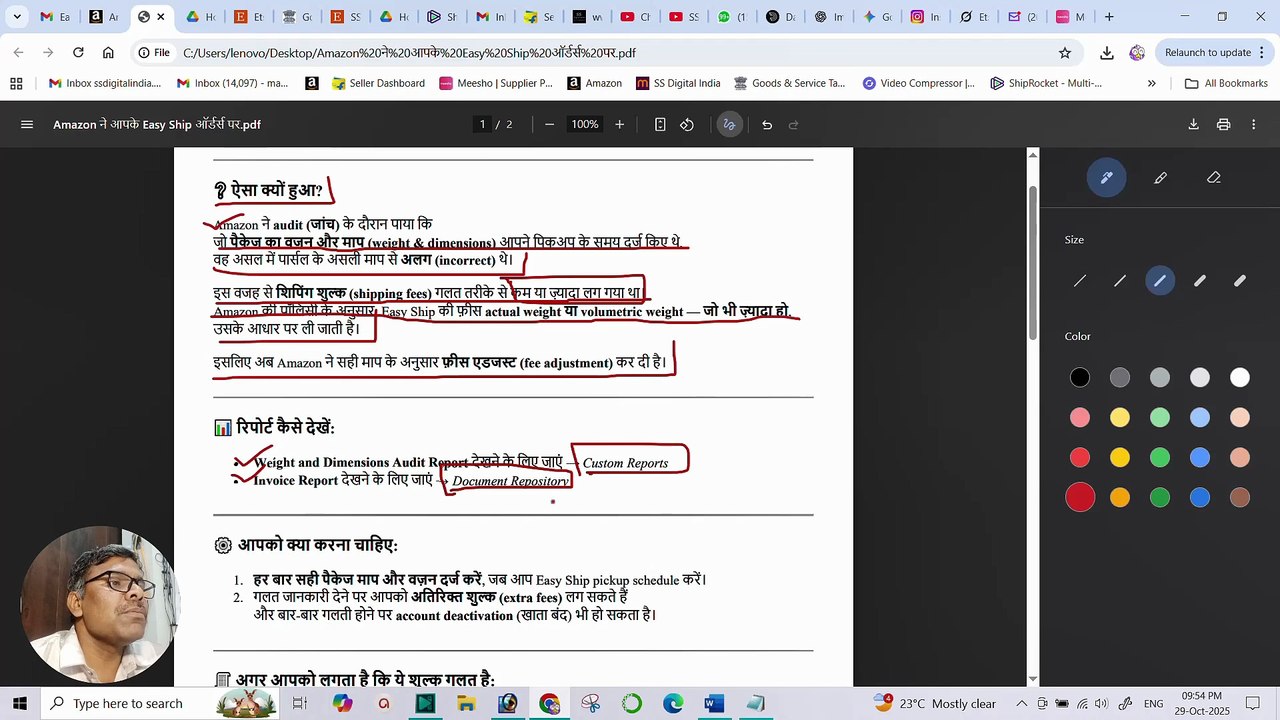Image resolution: width=1280 pixels, height=720 pixels.
Task: Select the pen drawing tool
Action: point(1106,178)
